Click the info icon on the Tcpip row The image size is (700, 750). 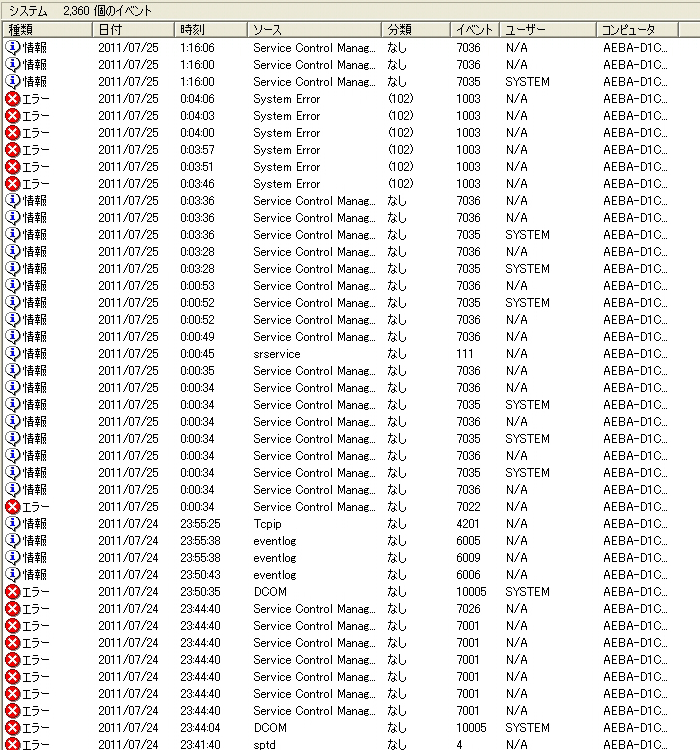pyautogui.click(x=13, y=523)
